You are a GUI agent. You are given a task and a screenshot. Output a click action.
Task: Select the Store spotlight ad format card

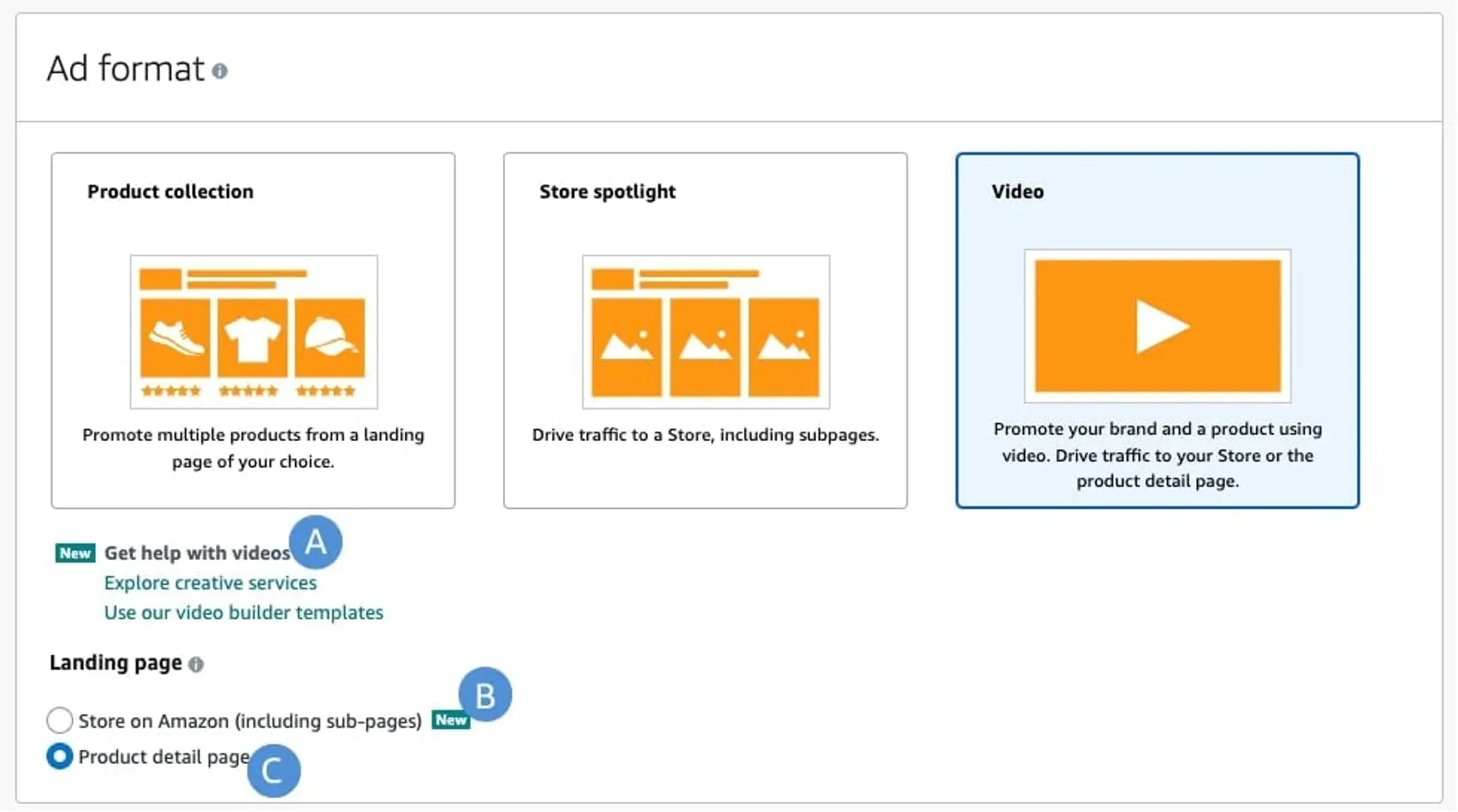704,328
